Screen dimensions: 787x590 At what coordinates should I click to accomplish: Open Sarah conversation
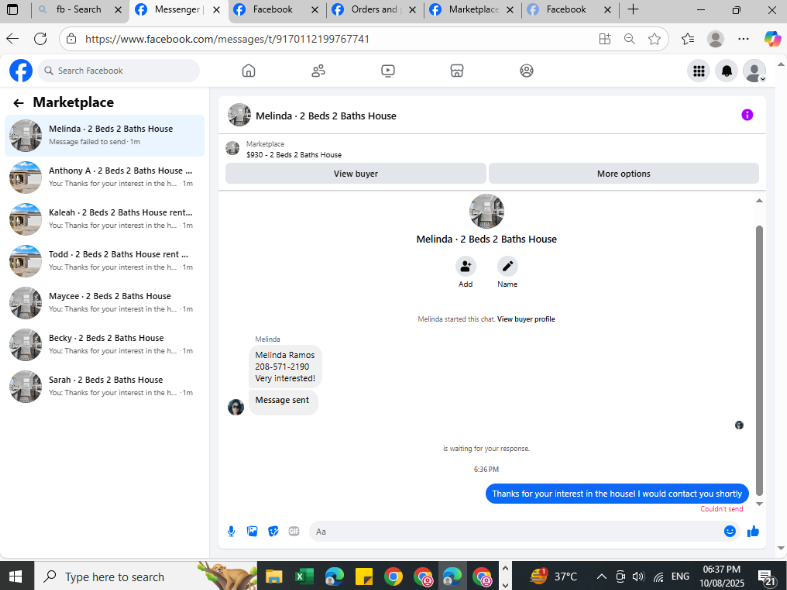(x=104, y=386)
